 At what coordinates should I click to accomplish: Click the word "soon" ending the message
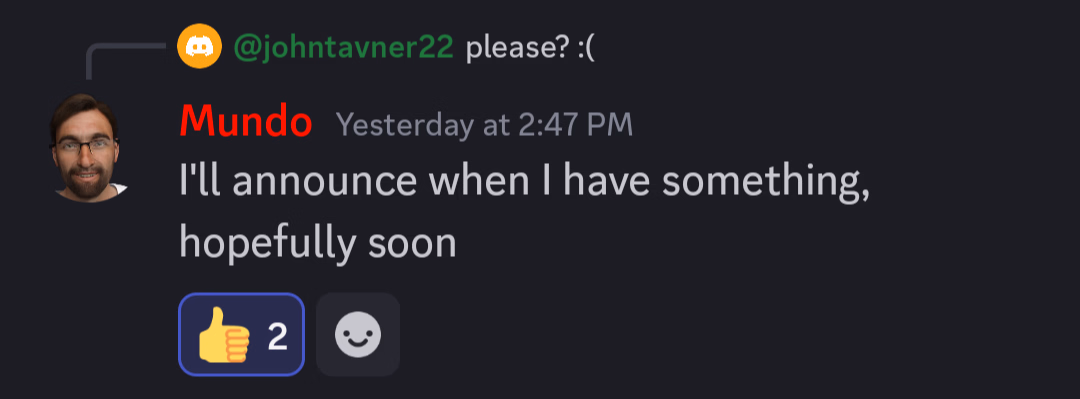(x=412, y=244)
